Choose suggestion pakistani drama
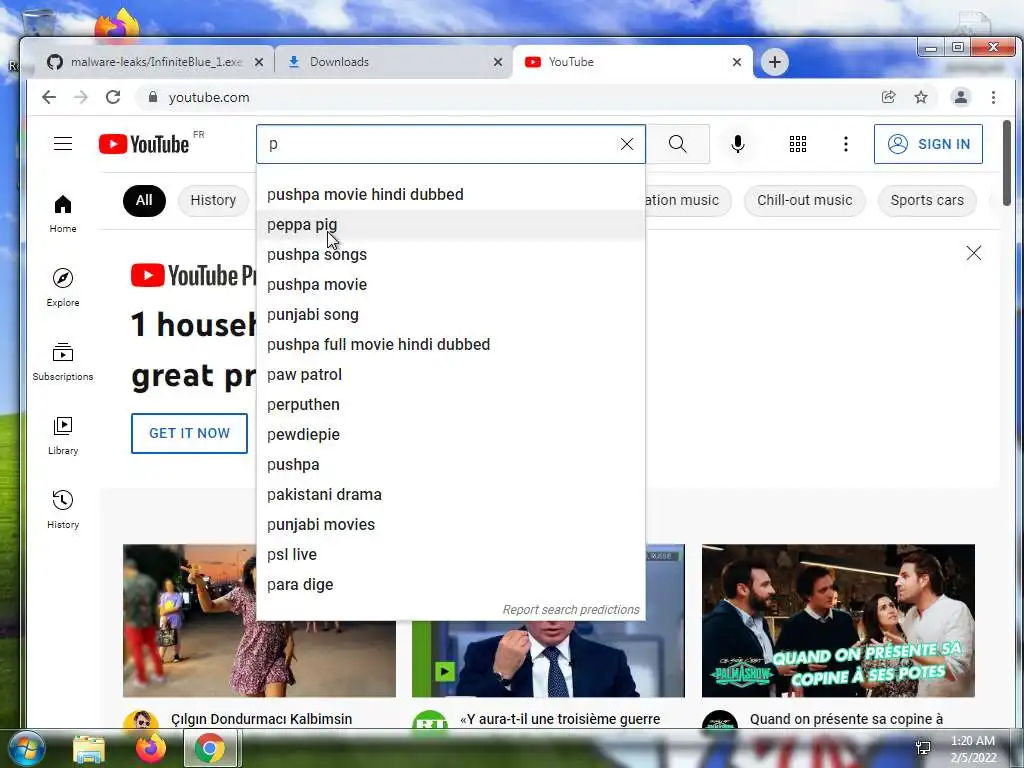Viewport: 1024px width, 768px height. pos(451,495)
